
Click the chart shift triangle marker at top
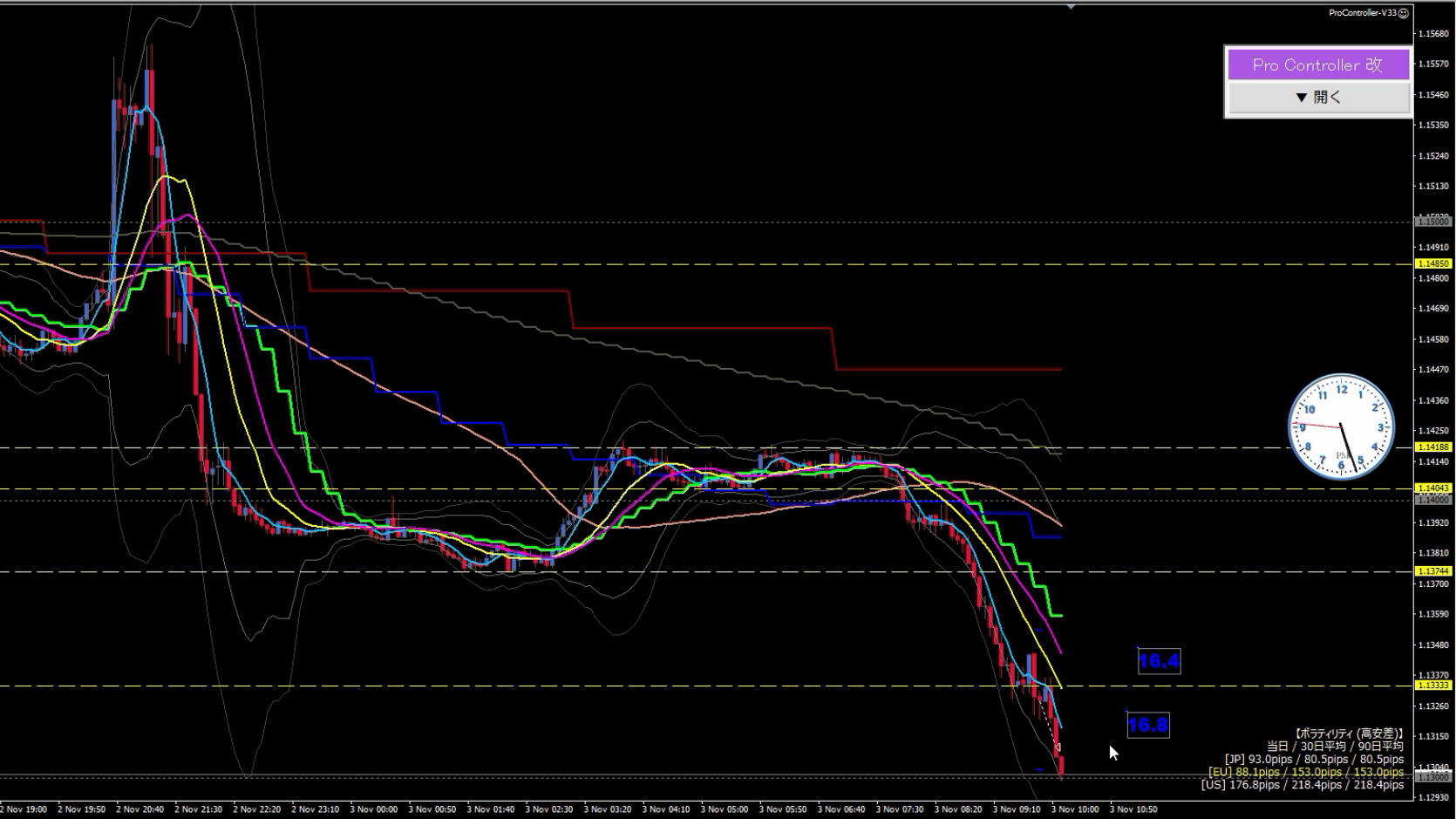point(1071,7)
